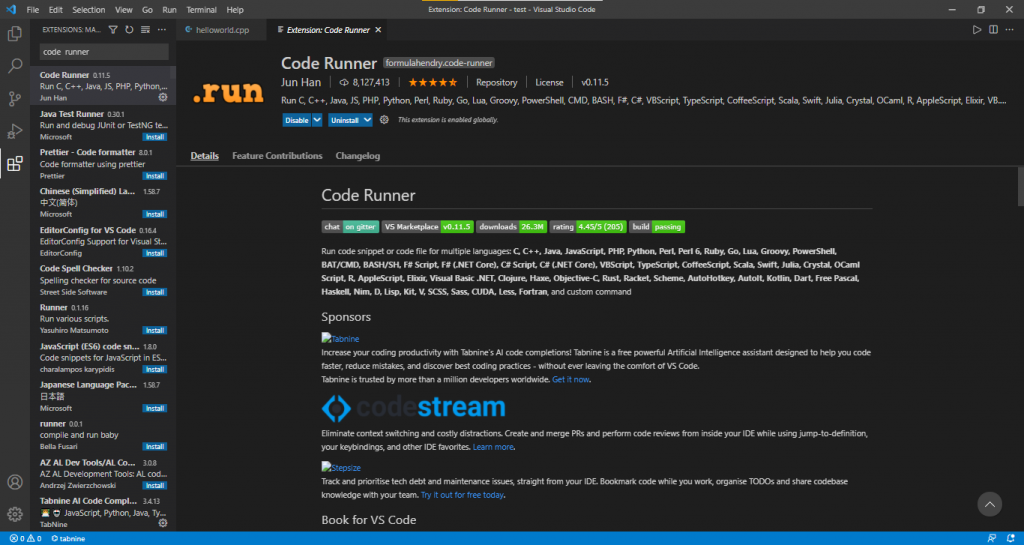
Task: Open the tabnine status bar item
Action: coord(68,538)
